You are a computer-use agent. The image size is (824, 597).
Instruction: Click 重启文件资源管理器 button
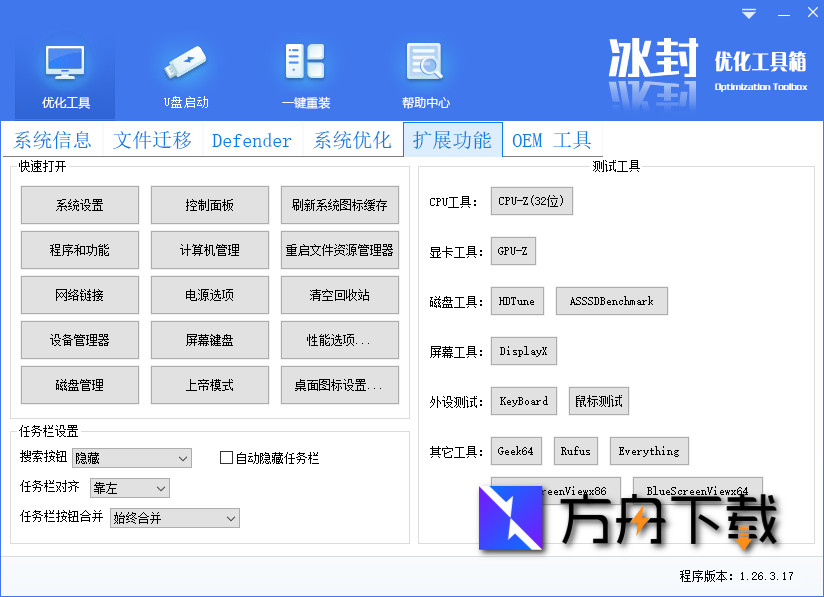pyautogui.click(x=340, y=250)
